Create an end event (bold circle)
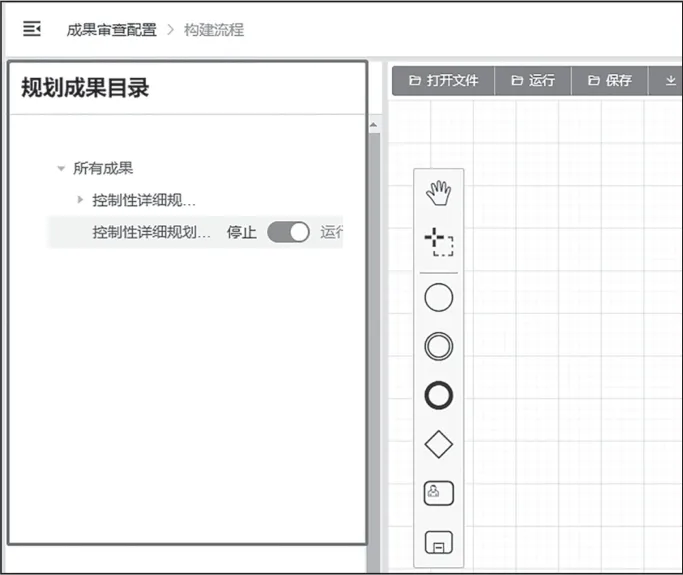 point(439,396)
